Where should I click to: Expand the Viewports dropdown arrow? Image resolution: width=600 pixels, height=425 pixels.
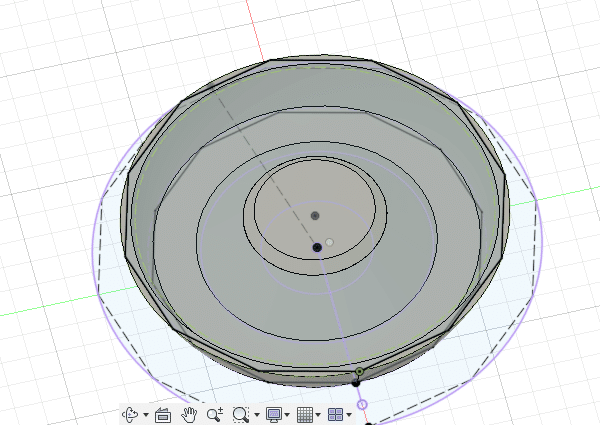pos(349,415)
